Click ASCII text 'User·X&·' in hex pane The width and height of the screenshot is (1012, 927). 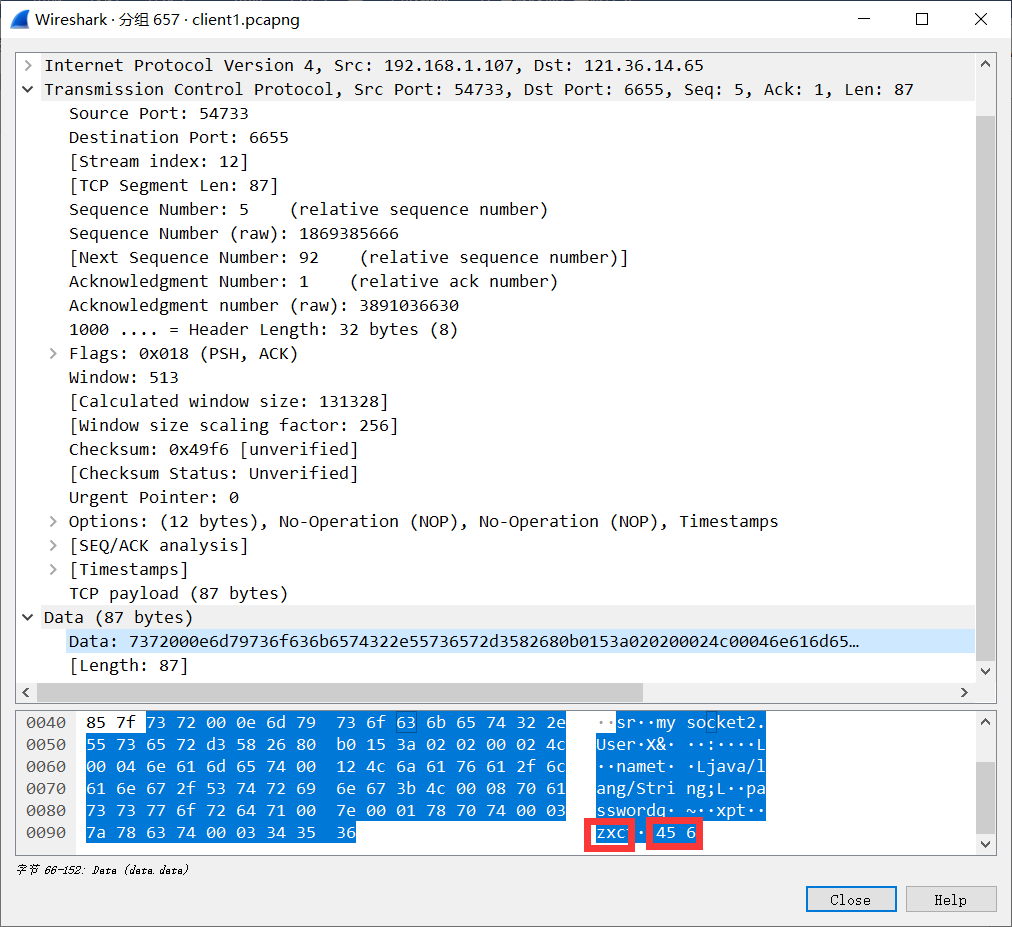[x=636, y=744]
